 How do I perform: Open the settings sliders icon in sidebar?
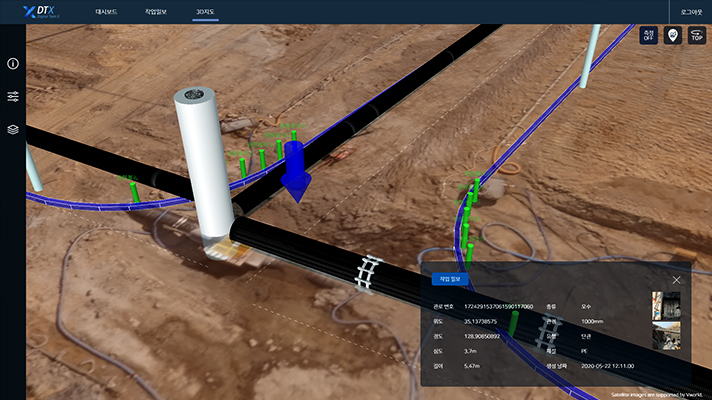pos(13,97)
